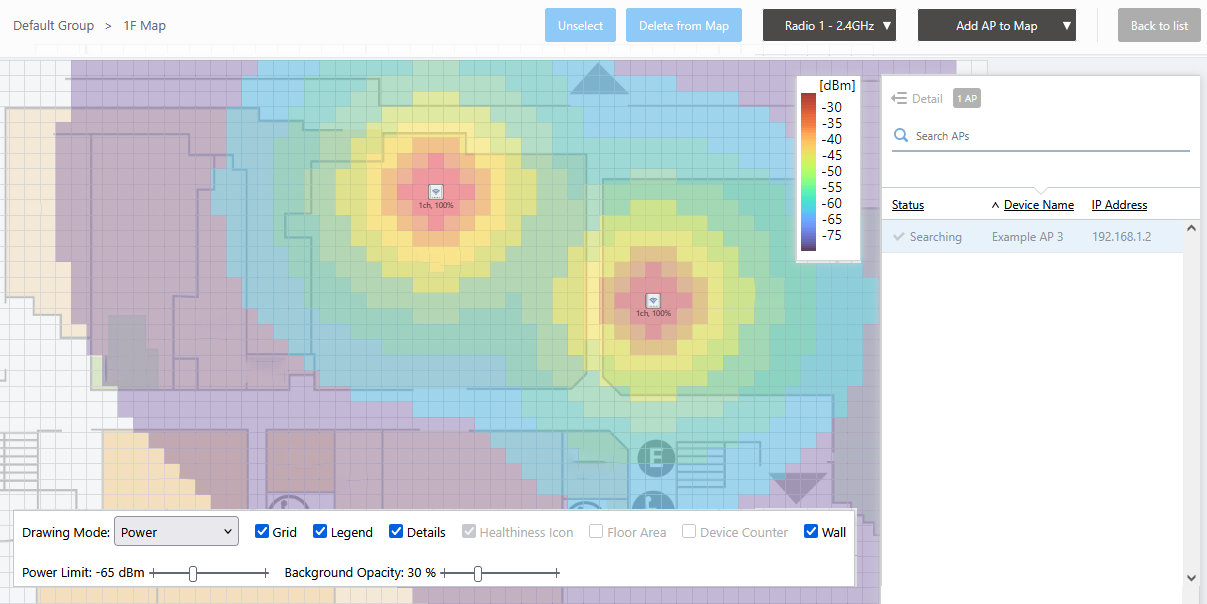Click the upper-left access point icon on map

[x=436, y=191]
